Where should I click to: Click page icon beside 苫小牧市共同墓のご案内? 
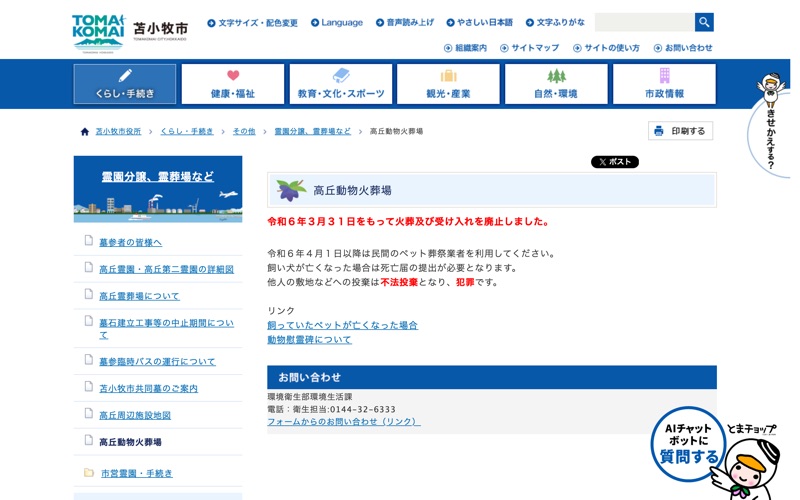pyautogui.click(x=89, y=386)
